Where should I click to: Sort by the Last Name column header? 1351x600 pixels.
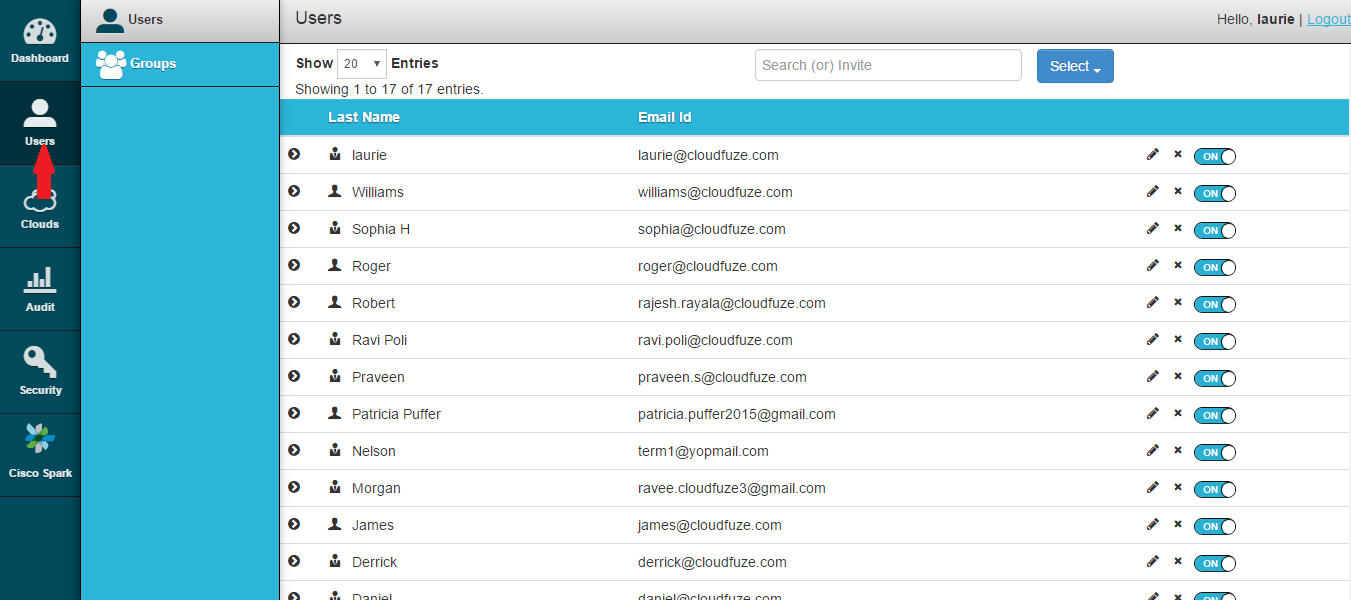pyautogui.click(x=364, y=117)
